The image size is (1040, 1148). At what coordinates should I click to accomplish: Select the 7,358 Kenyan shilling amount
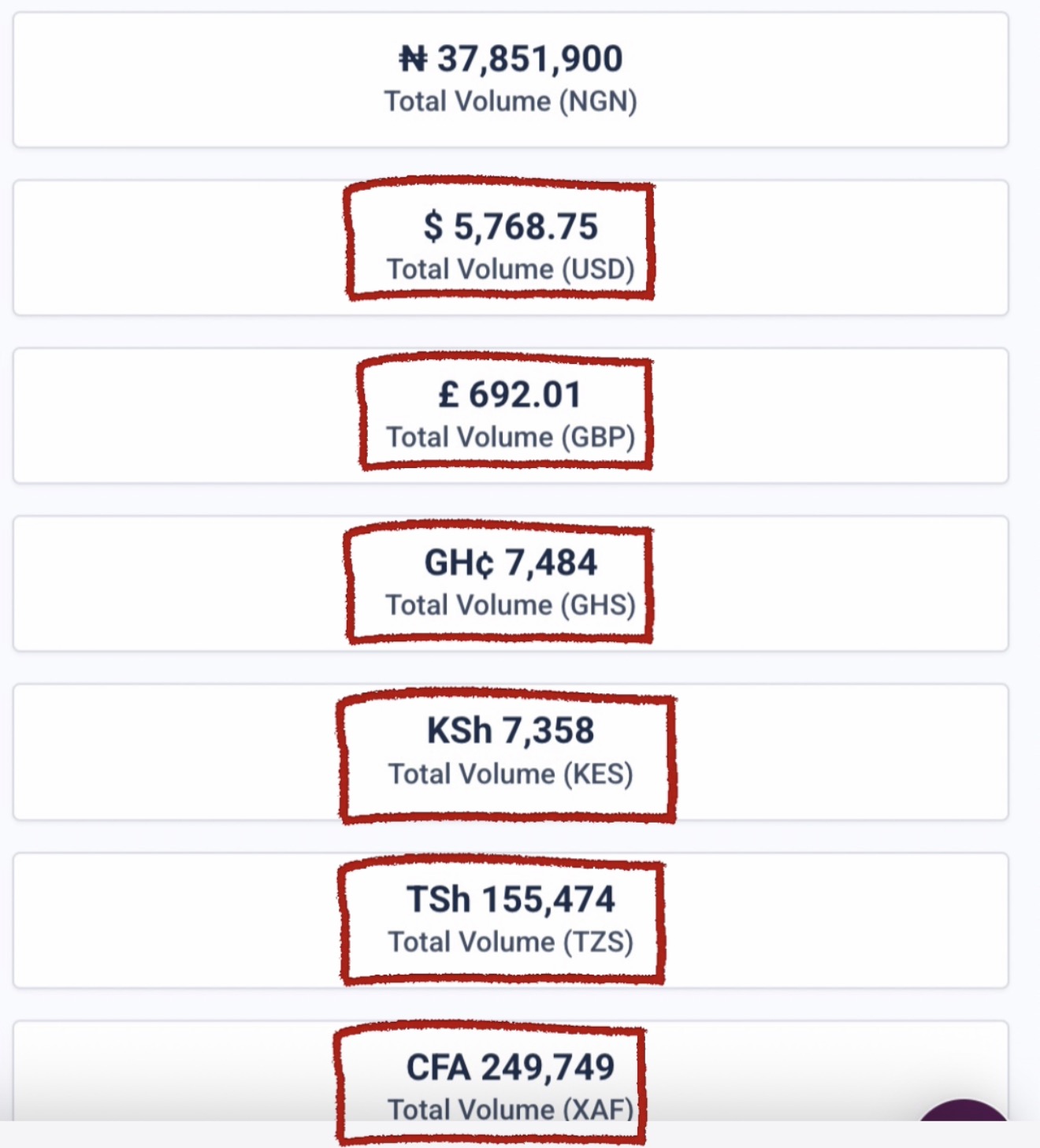(x=548, y=731)
